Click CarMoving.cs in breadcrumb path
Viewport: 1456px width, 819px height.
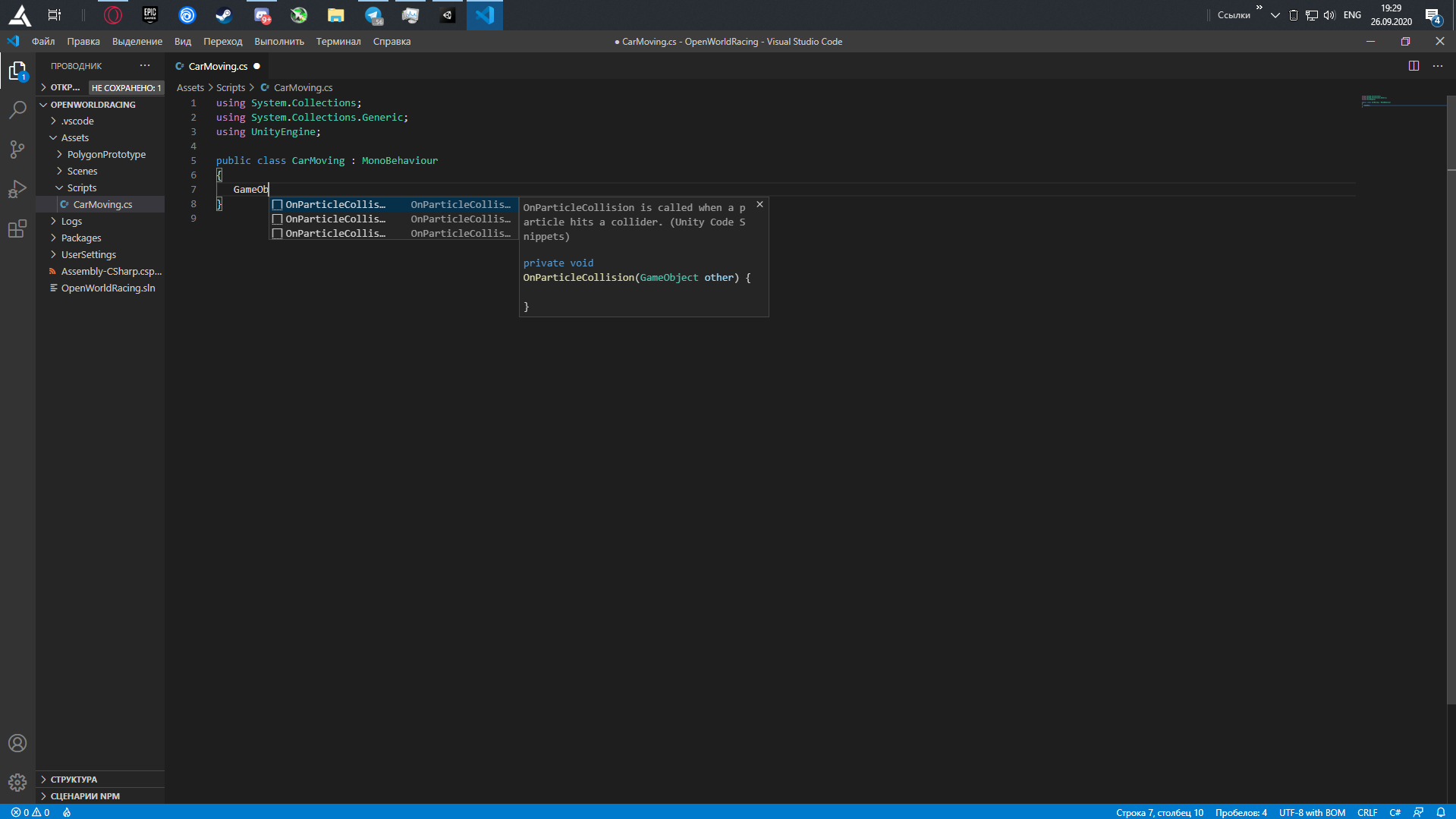[x=303, y=88]
